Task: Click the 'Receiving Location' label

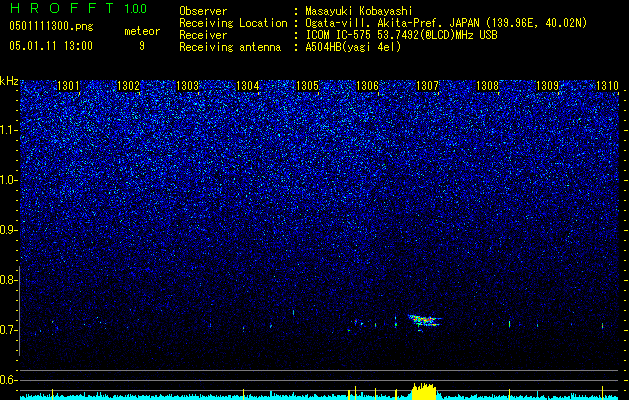Action: 233,23
